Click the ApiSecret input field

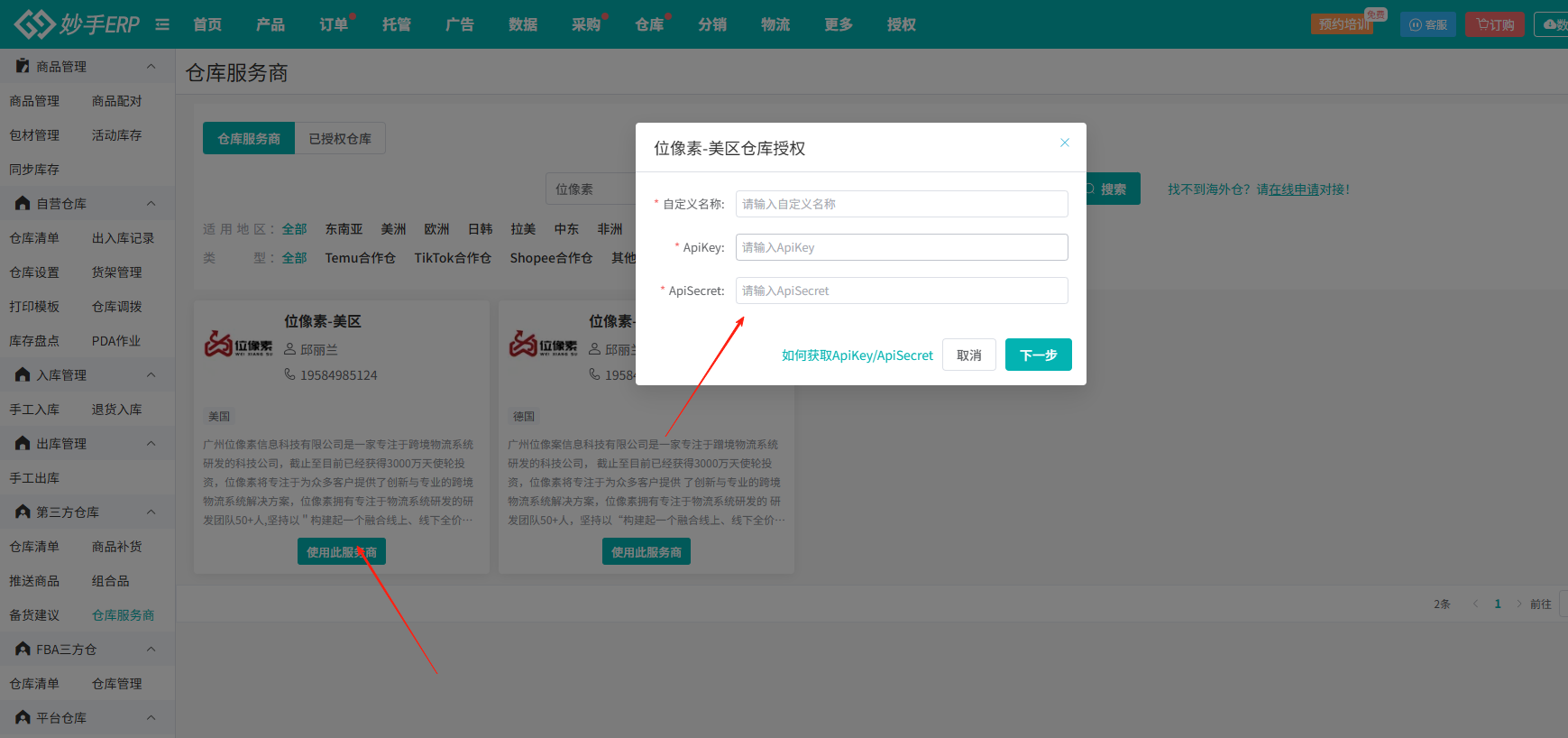point(902,291)
